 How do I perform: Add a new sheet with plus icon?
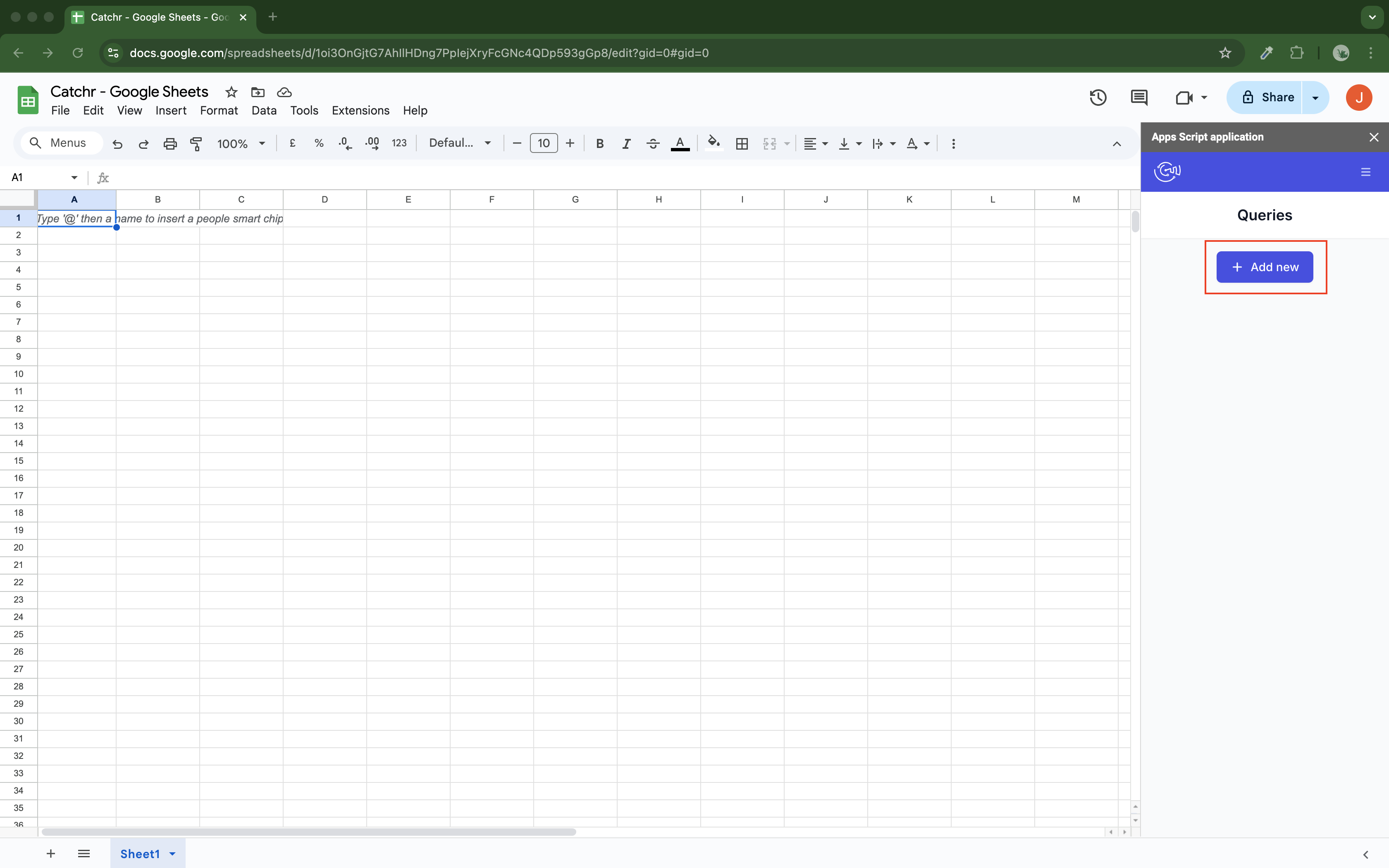(x=50, y=854)
